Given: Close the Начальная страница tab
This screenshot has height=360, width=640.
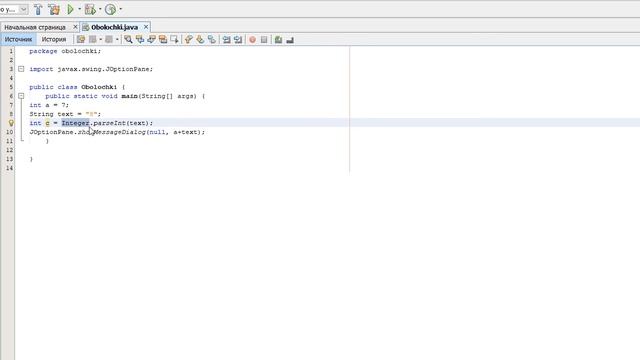Looking at the screenshot, I should (x=75, y=27).
